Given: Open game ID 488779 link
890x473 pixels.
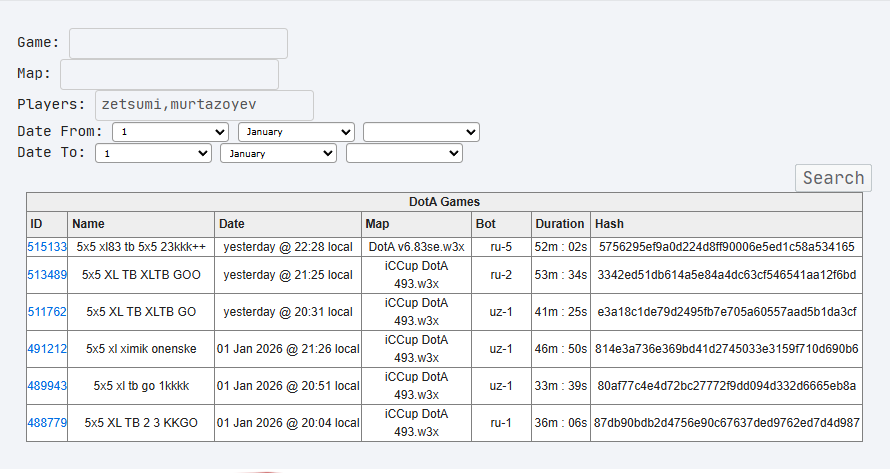Looking at the screenshot, I should point(47,423).
